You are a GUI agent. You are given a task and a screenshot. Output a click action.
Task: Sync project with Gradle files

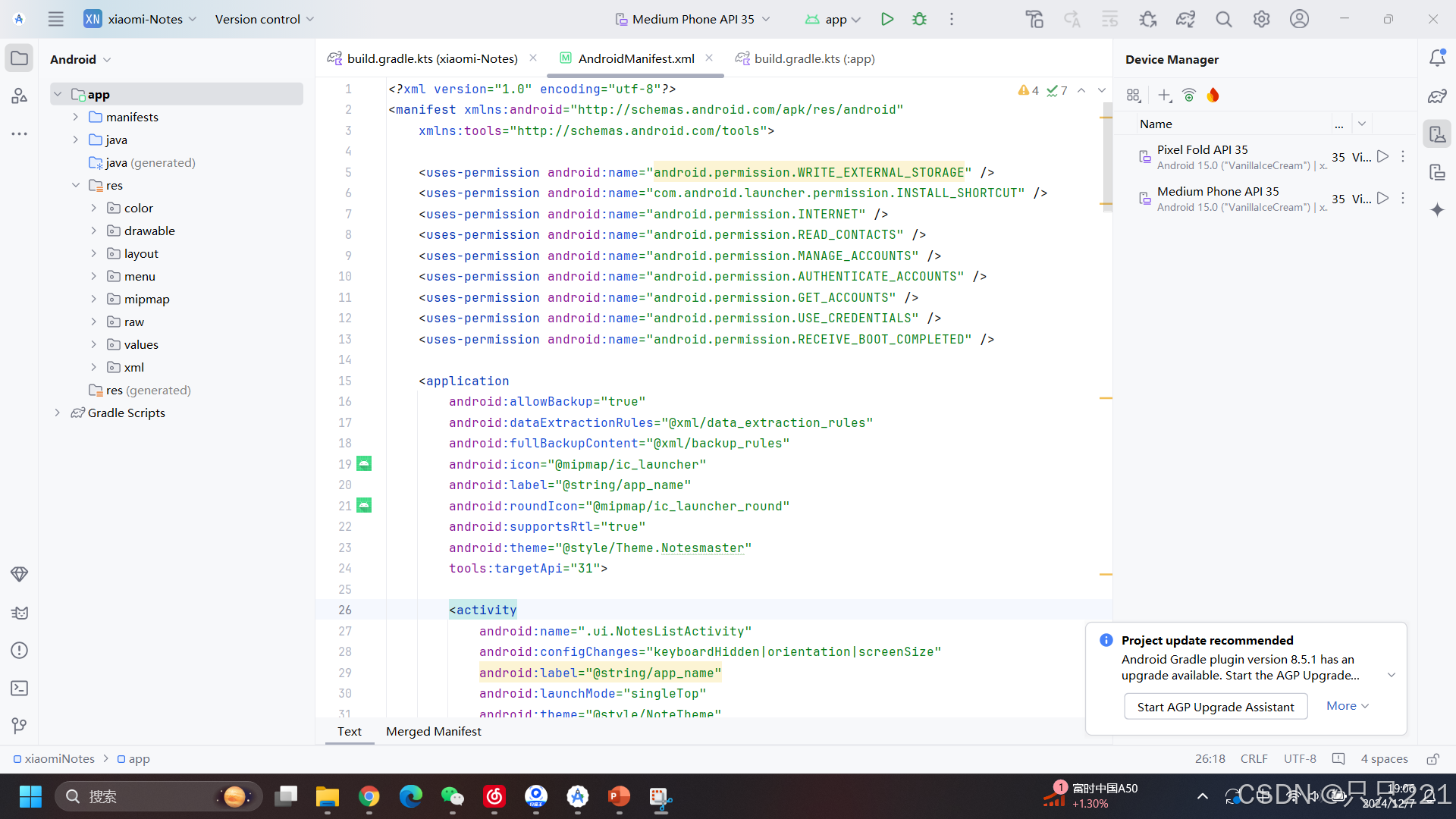pyautogui.click(x=1185, y=20)
